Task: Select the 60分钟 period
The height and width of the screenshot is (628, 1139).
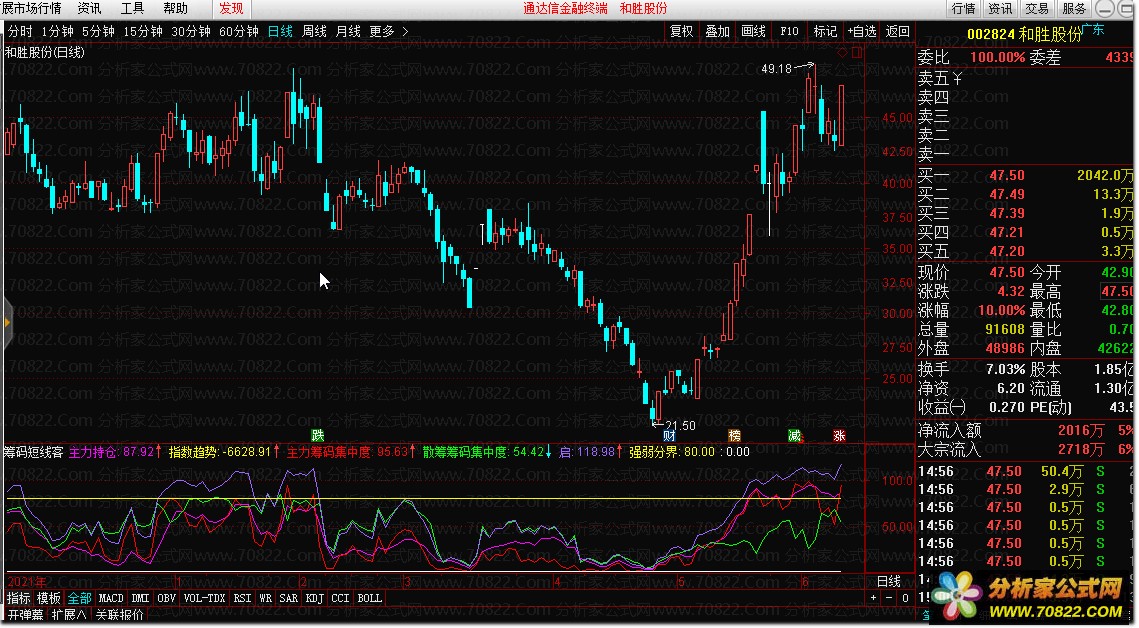Action: point(239,31)
